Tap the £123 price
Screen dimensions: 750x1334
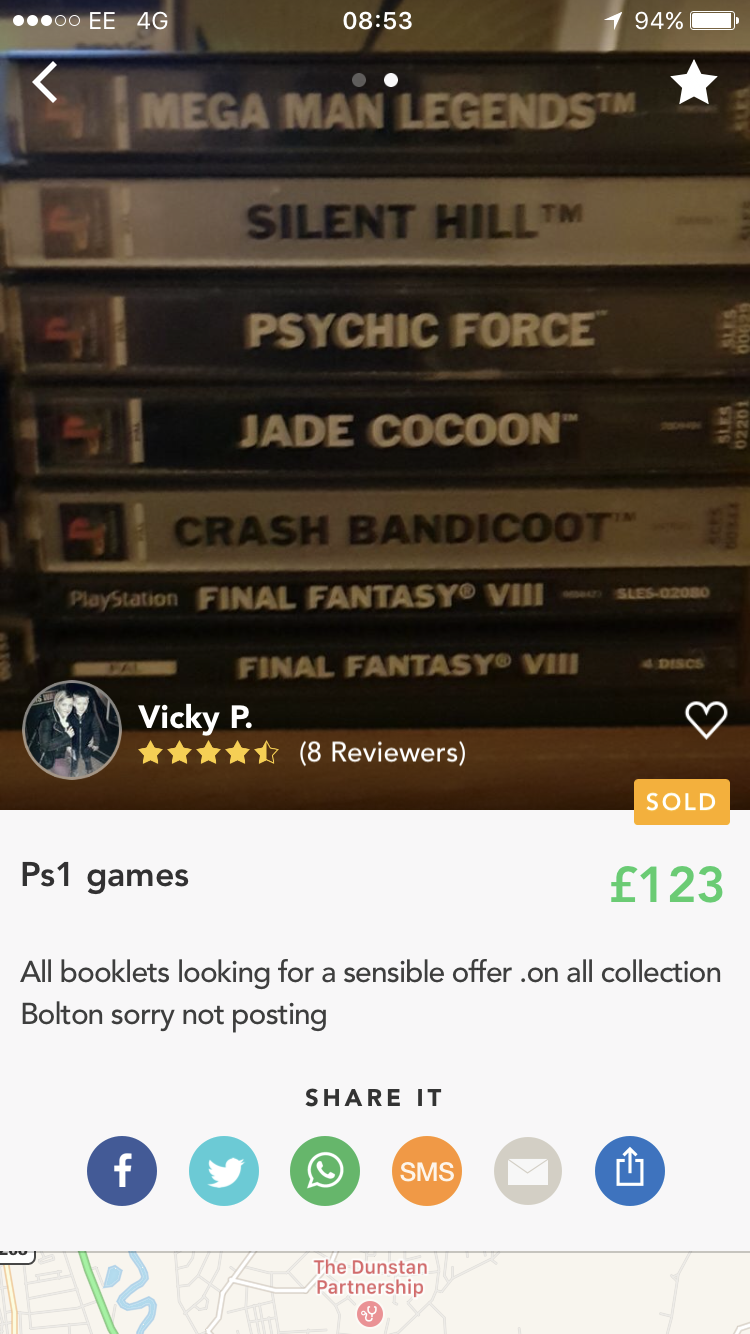pyautogui.click(x=666, y=885)
